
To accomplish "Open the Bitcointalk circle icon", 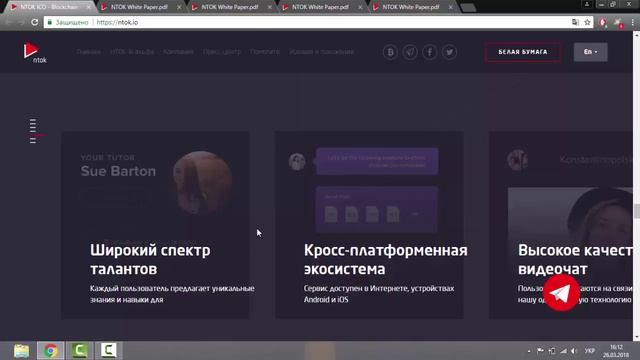I will tap(390, 52).
